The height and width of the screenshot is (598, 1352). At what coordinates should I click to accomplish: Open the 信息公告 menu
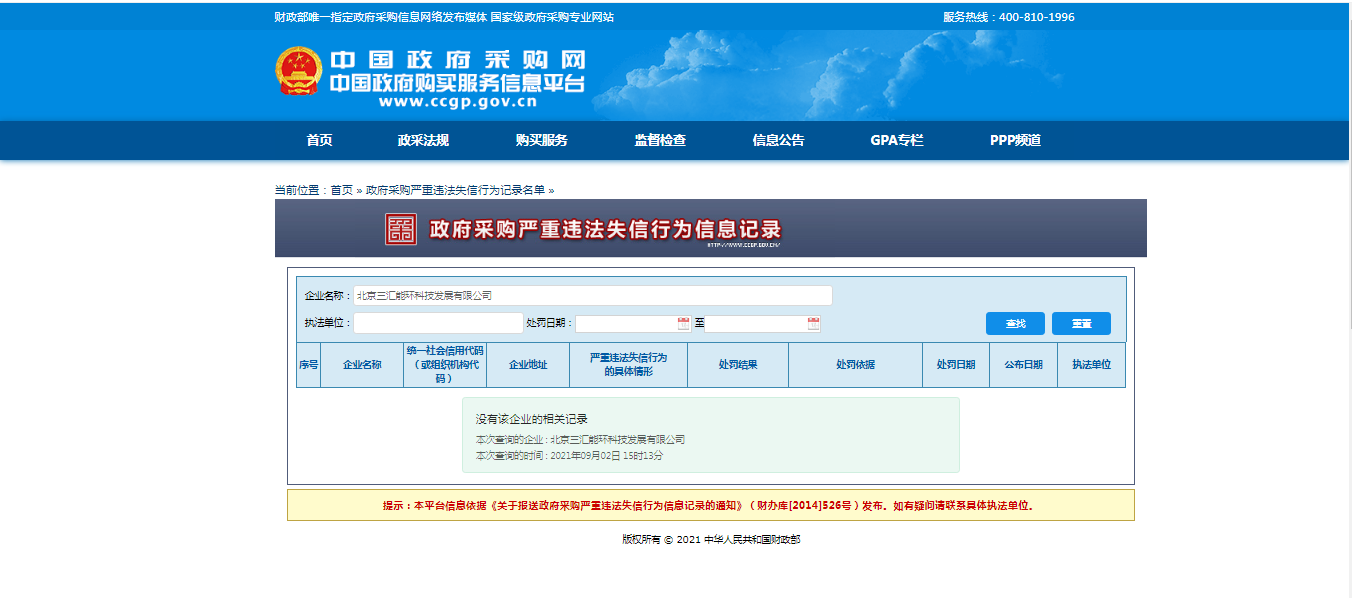tap(778, 140)
